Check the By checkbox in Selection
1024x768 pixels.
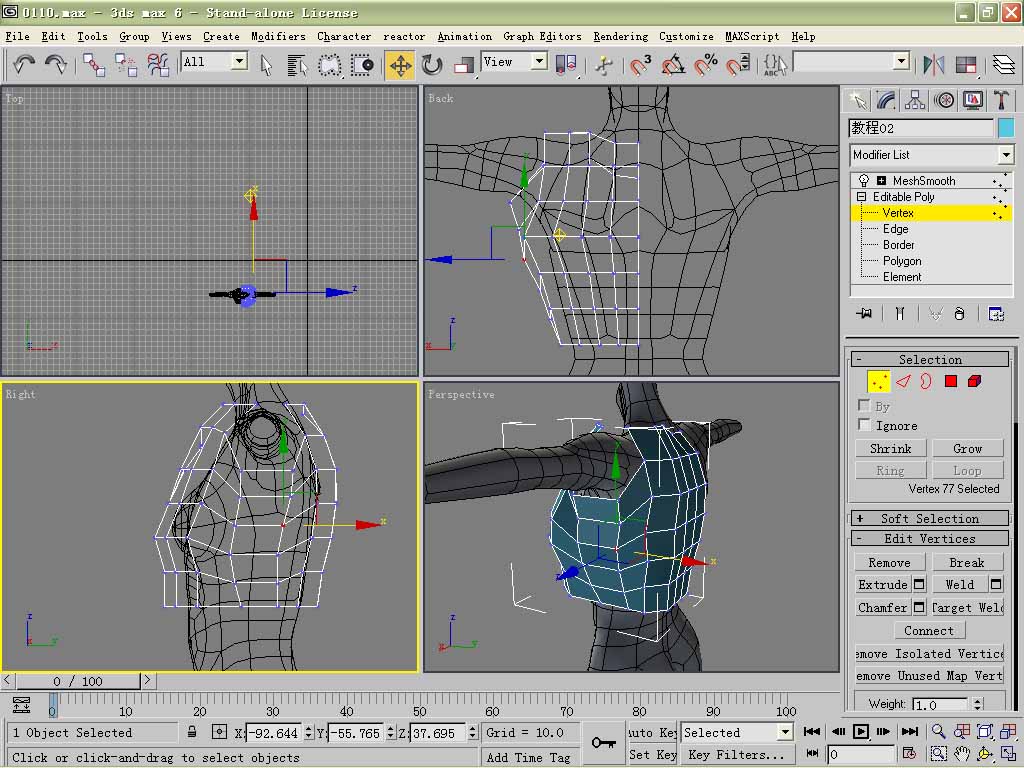(x=865, y=406)
